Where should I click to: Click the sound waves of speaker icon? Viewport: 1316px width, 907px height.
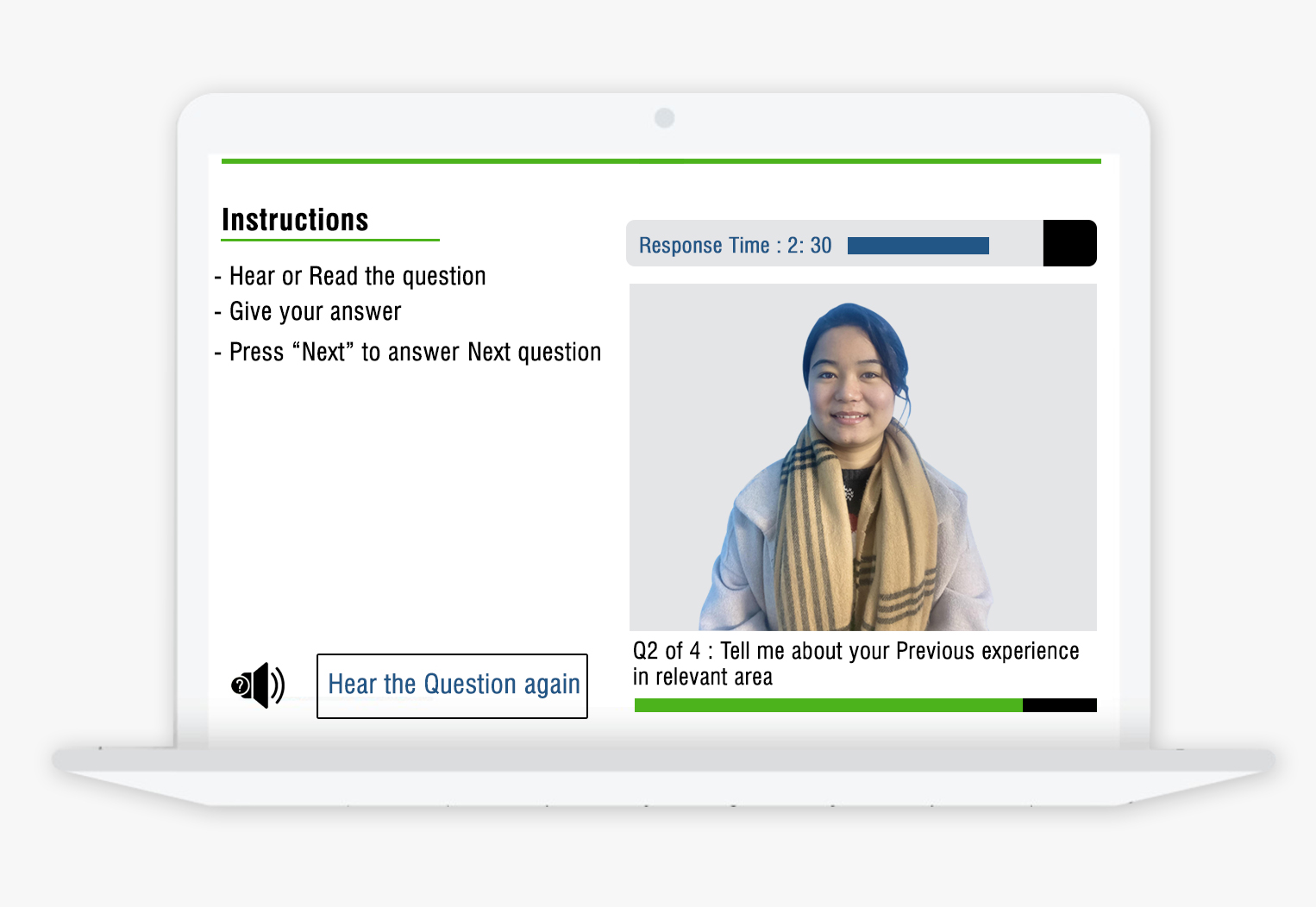coord(277,685)
